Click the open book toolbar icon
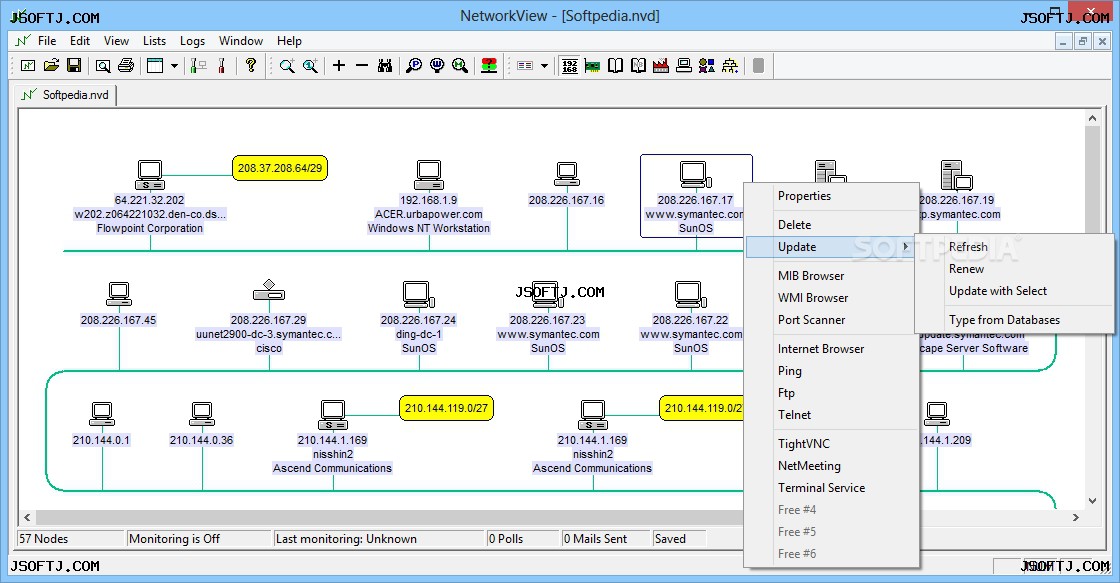The image size is (1120, 583). [x=615, y=66]
